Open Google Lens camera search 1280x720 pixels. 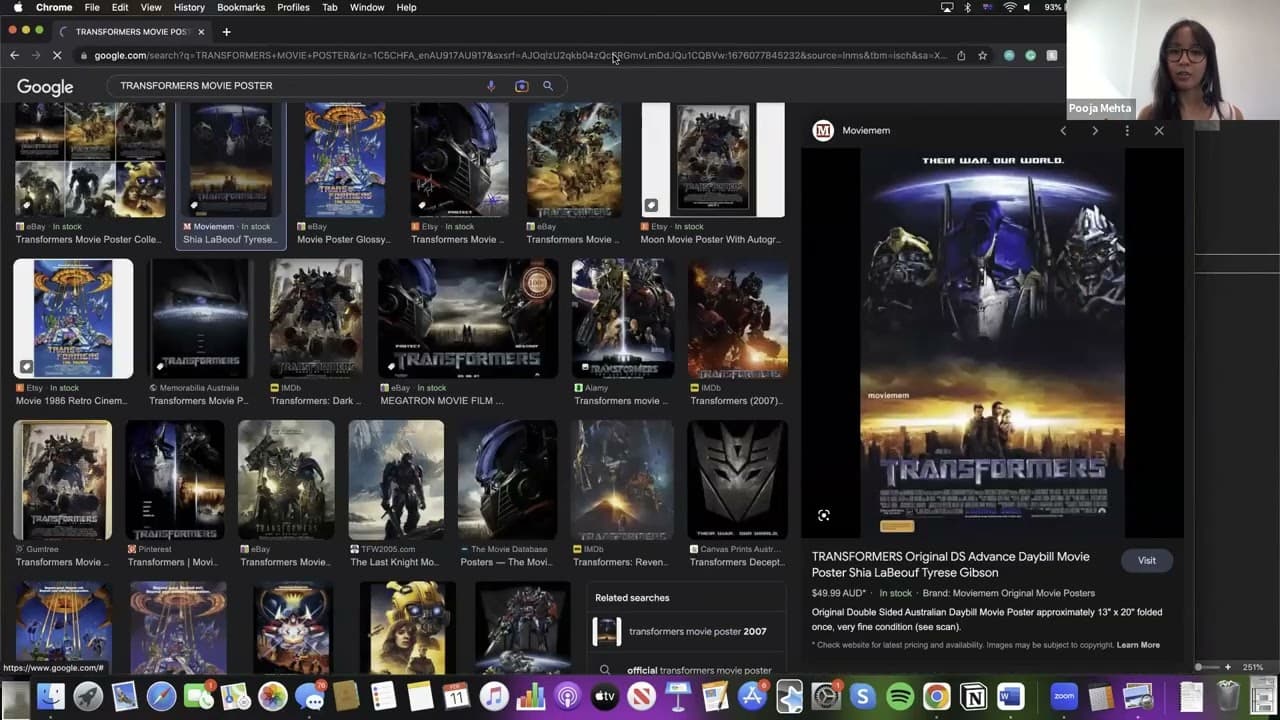(x=521, y=86)
